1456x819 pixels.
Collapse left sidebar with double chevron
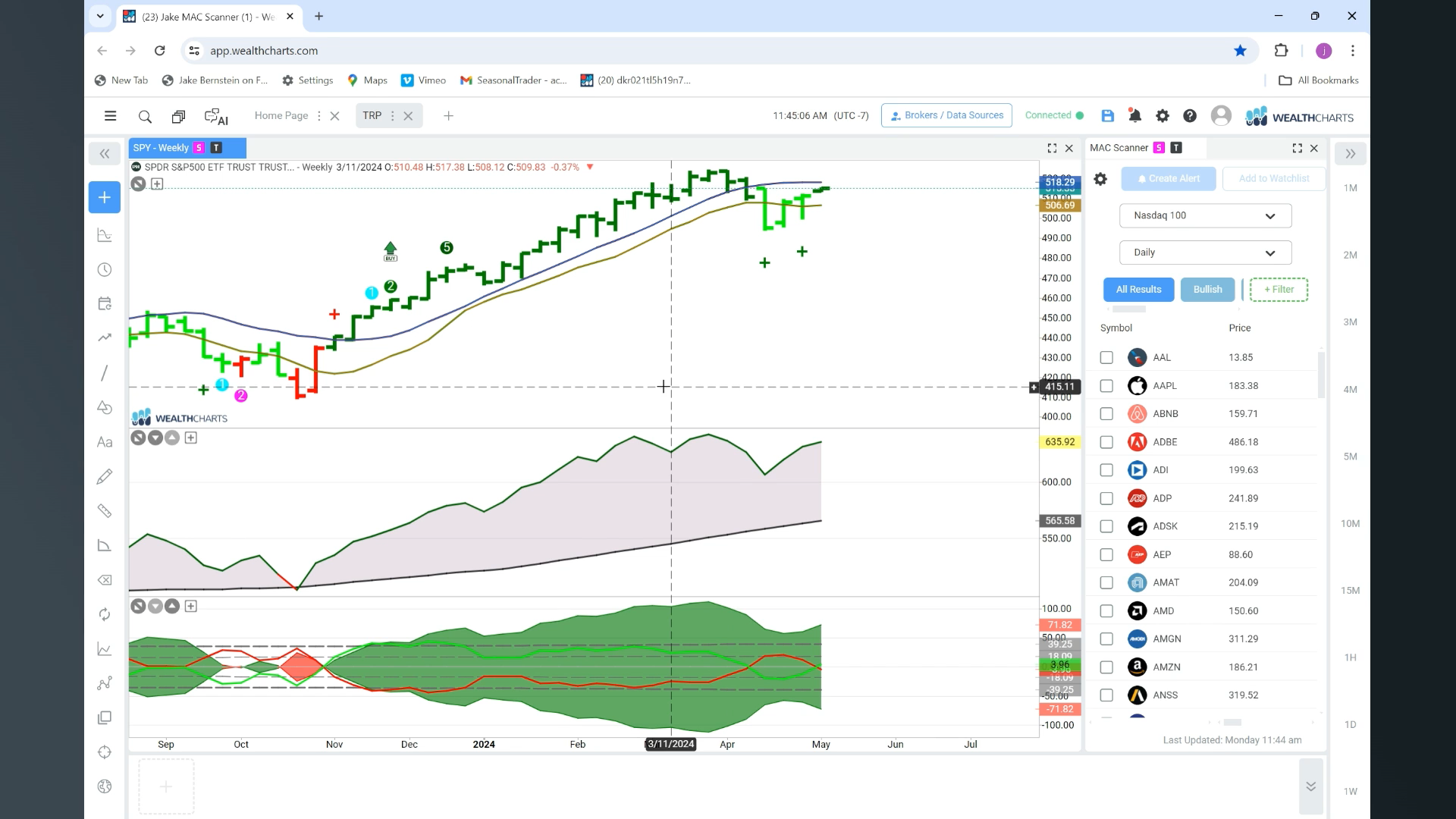tap(105, 154)
